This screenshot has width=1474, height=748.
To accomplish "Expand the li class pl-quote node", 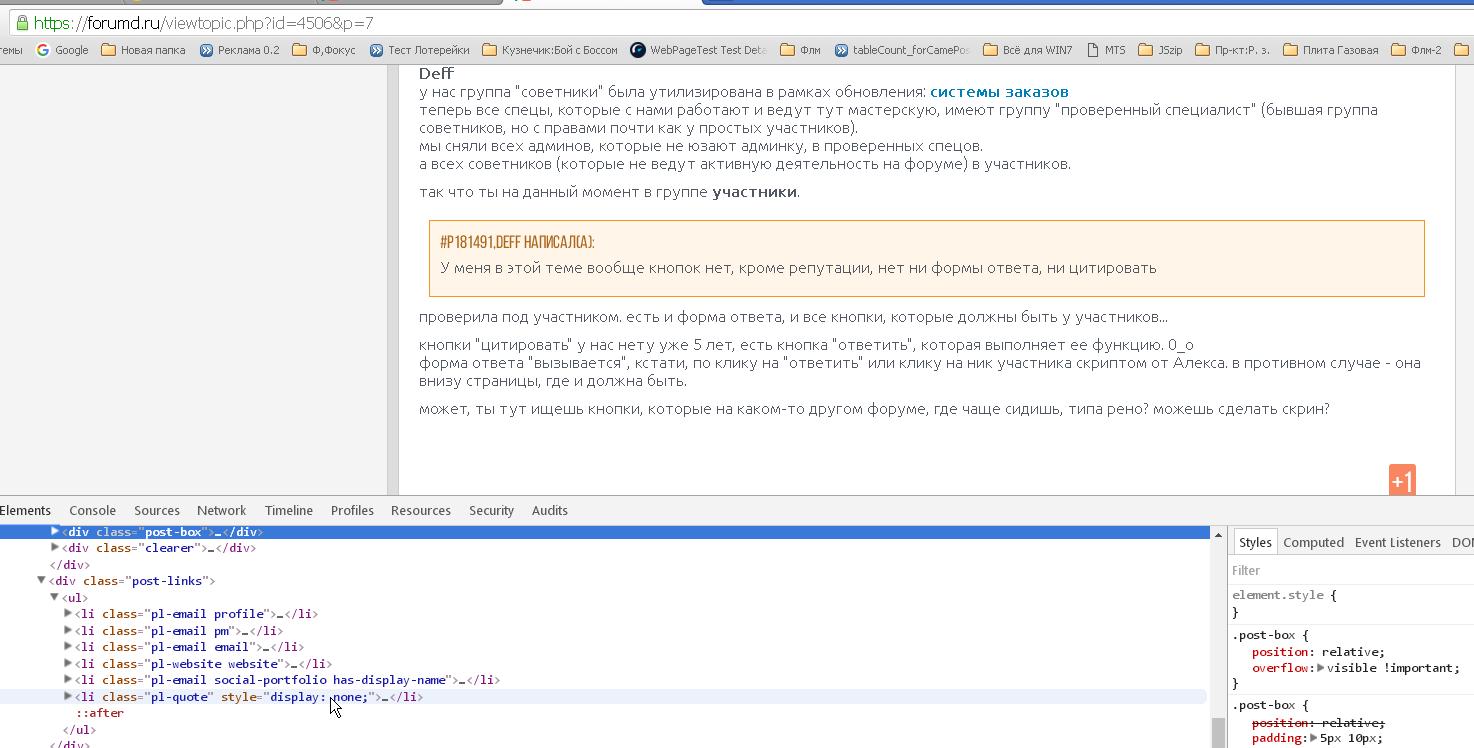I will coord(68,696).
